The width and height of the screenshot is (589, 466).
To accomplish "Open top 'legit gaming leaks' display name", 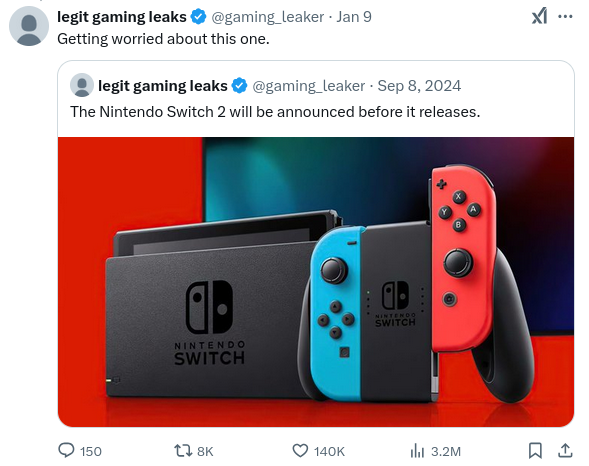I will pos(122,17).
